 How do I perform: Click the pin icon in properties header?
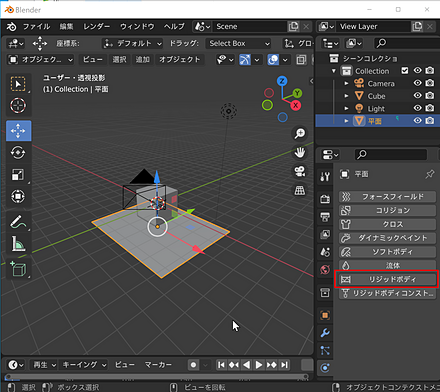click(429, 174)
